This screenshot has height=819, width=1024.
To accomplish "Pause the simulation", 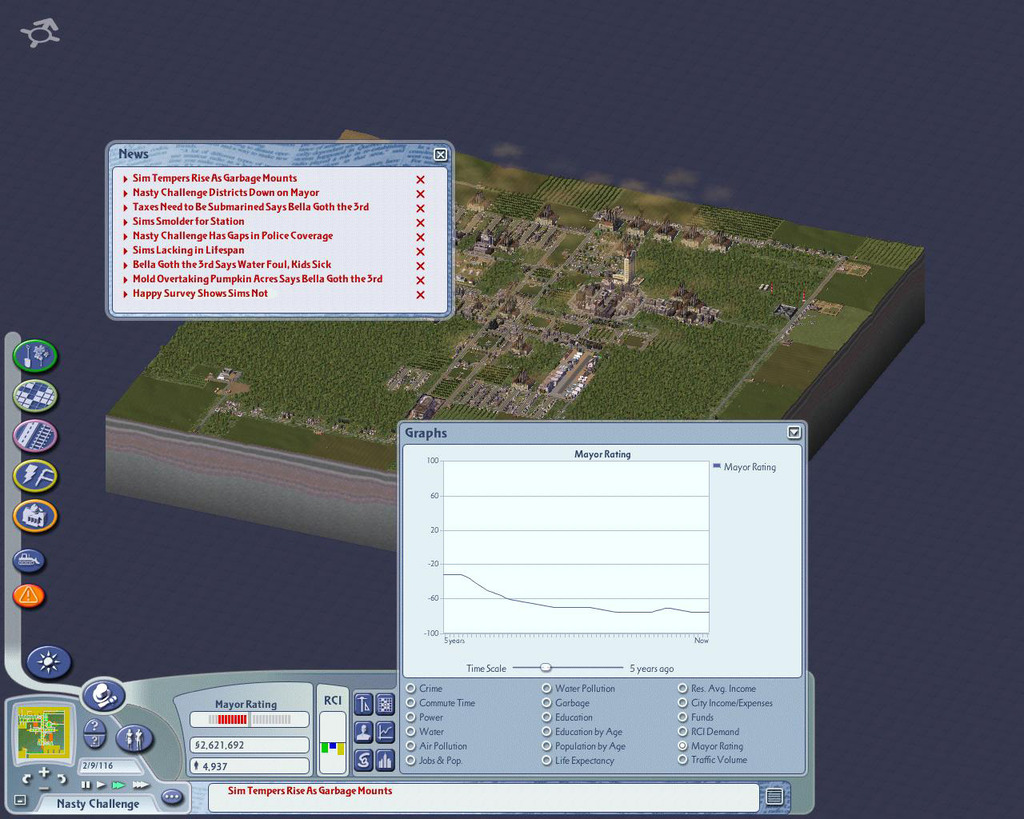I will [86, 784].
